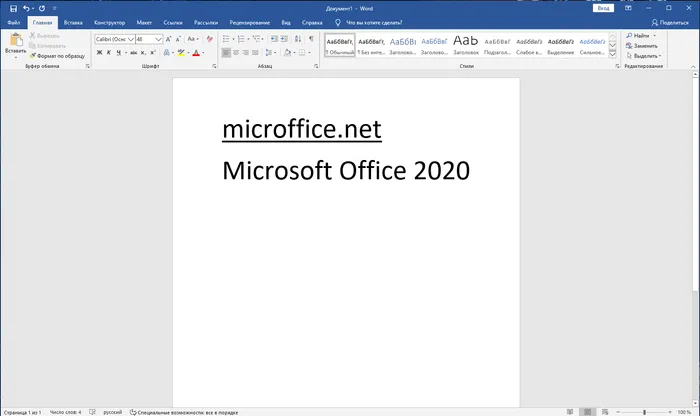Viewport: 700px width, 416px height.
Task: Open the numbering list dropdown
Action: [248, 39]
